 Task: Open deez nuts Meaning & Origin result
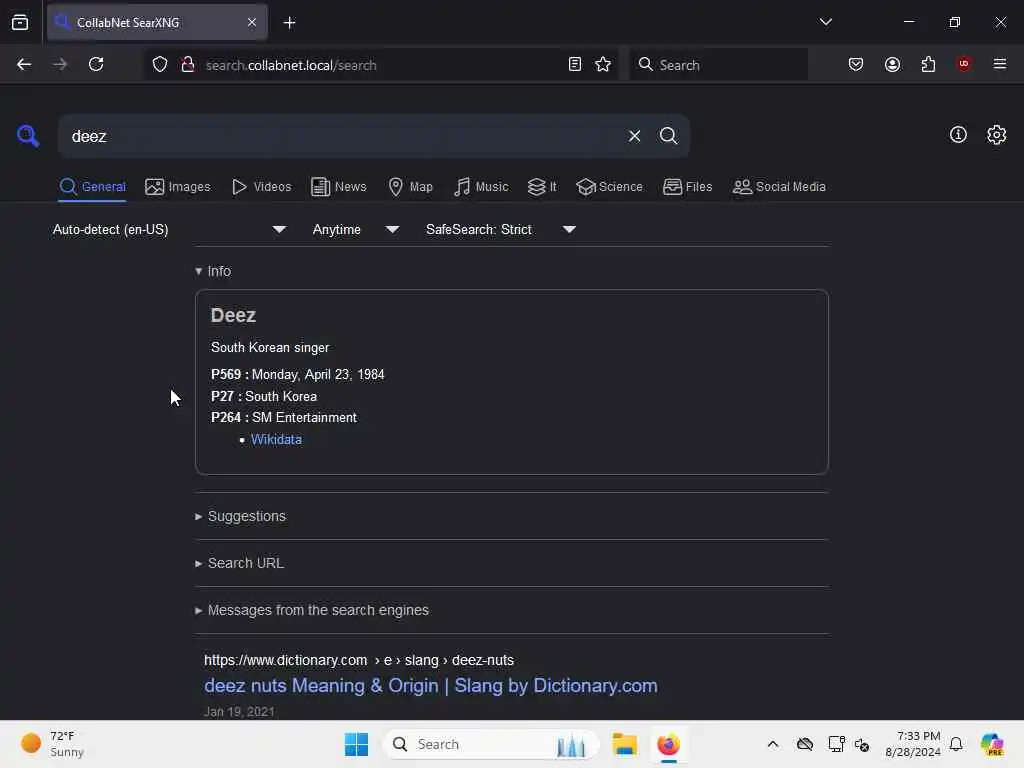pos(430,686)
